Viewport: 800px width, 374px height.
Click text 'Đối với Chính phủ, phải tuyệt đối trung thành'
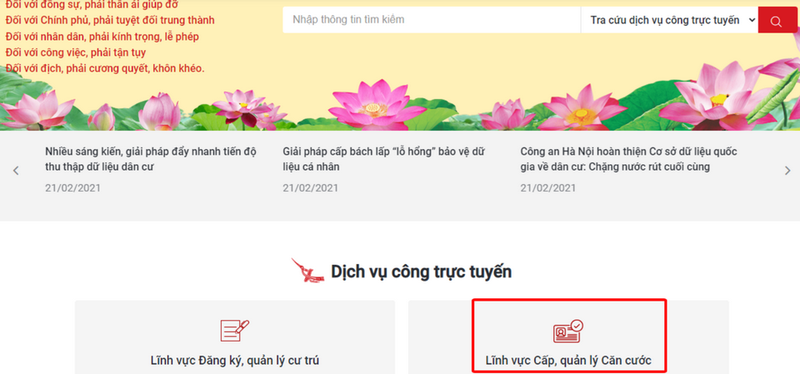click(x=110, y=20)
